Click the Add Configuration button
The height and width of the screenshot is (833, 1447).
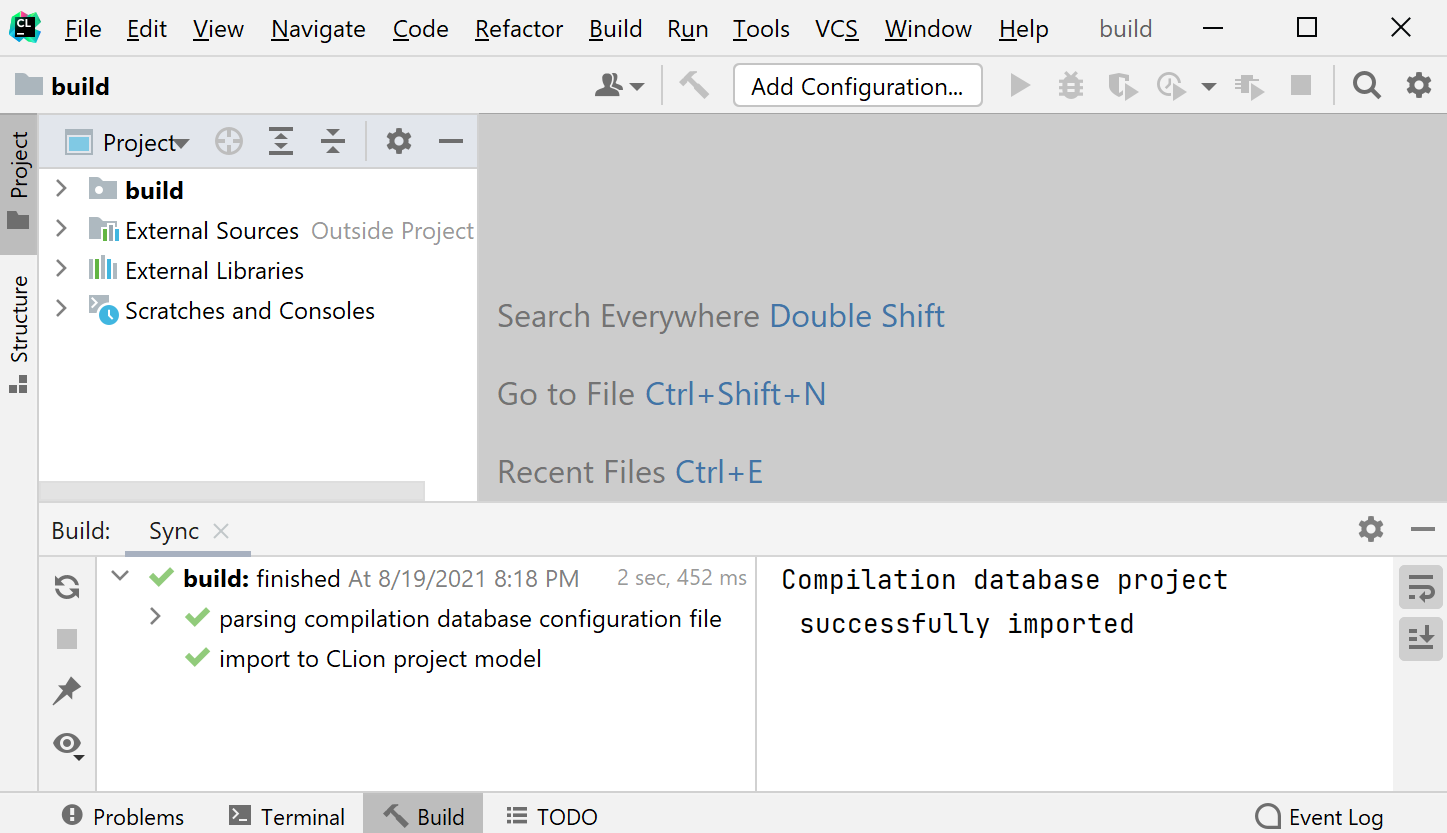coord(857,86)
